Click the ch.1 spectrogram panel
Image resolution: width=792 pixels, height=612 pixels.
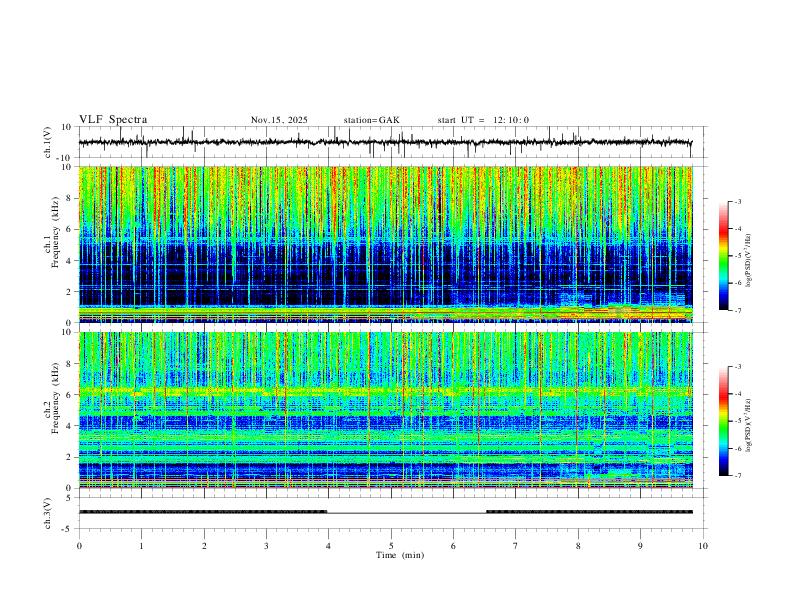pyautogui.click(x=385, y=244)
